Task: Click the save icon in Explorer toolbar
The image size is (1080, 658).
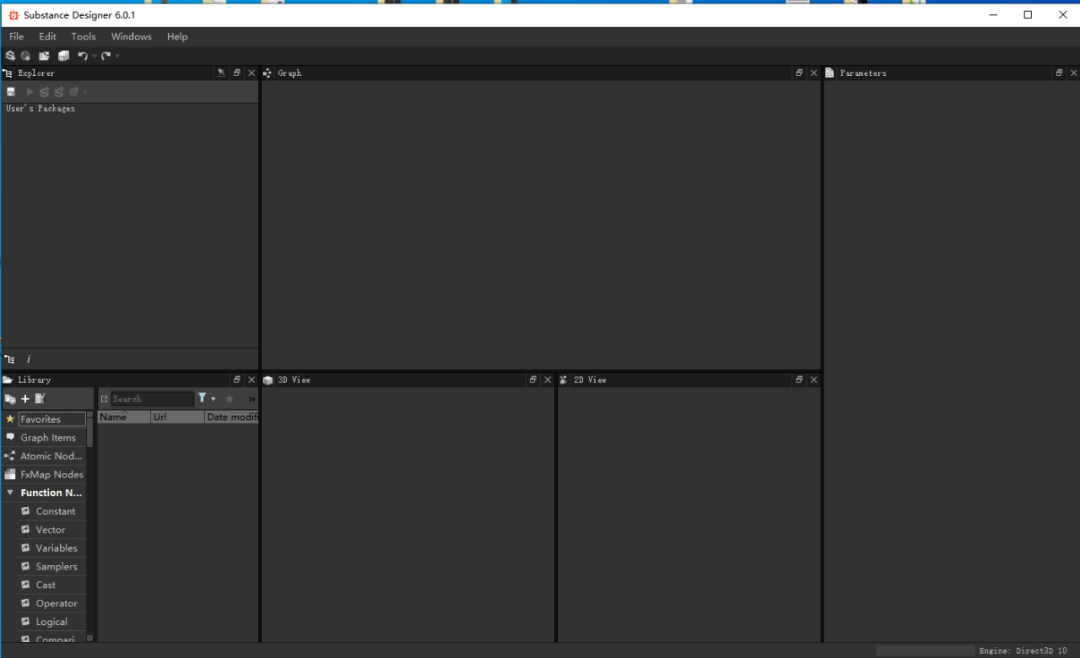Action: (11, 92)
